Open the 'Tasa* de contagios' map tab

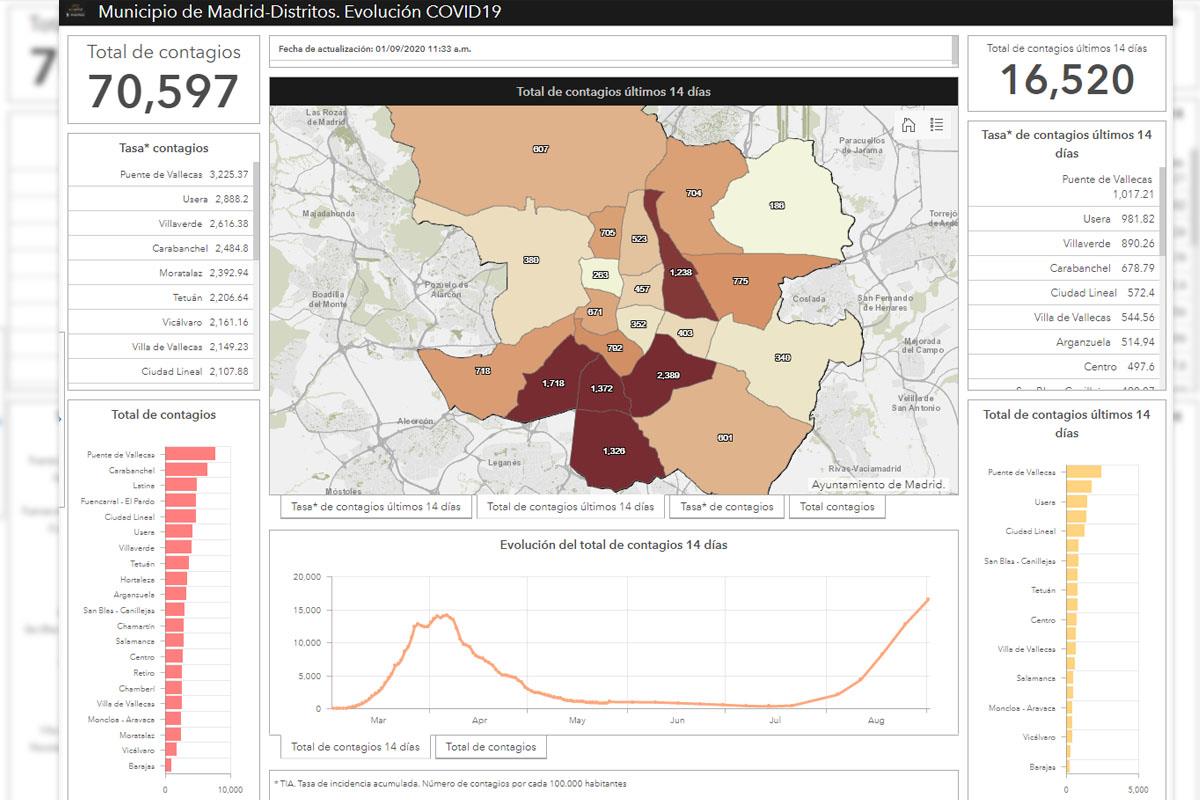[727, 507]
